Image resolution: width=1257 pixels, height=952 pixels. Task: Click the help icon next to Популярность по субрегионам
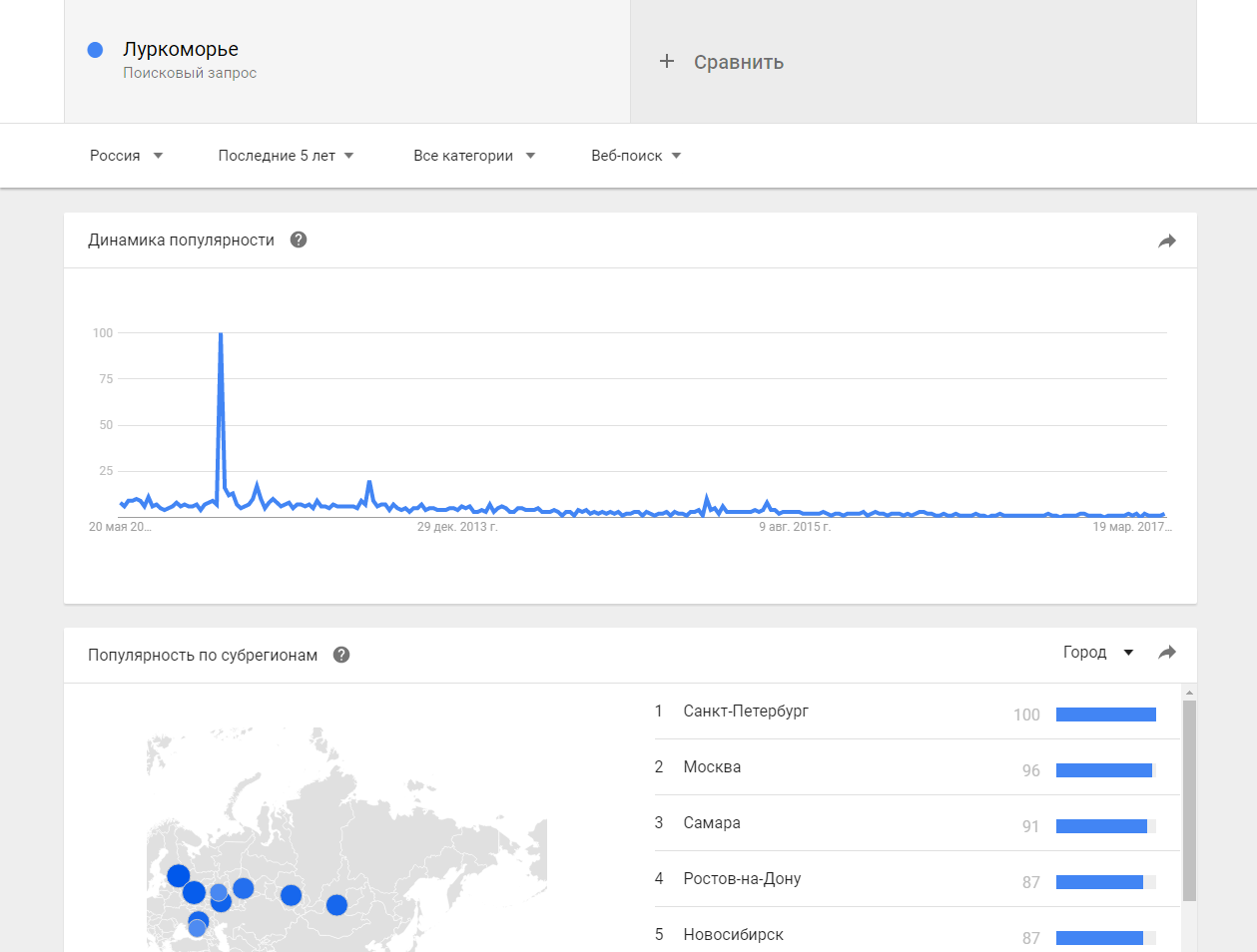tap(341, 655)
